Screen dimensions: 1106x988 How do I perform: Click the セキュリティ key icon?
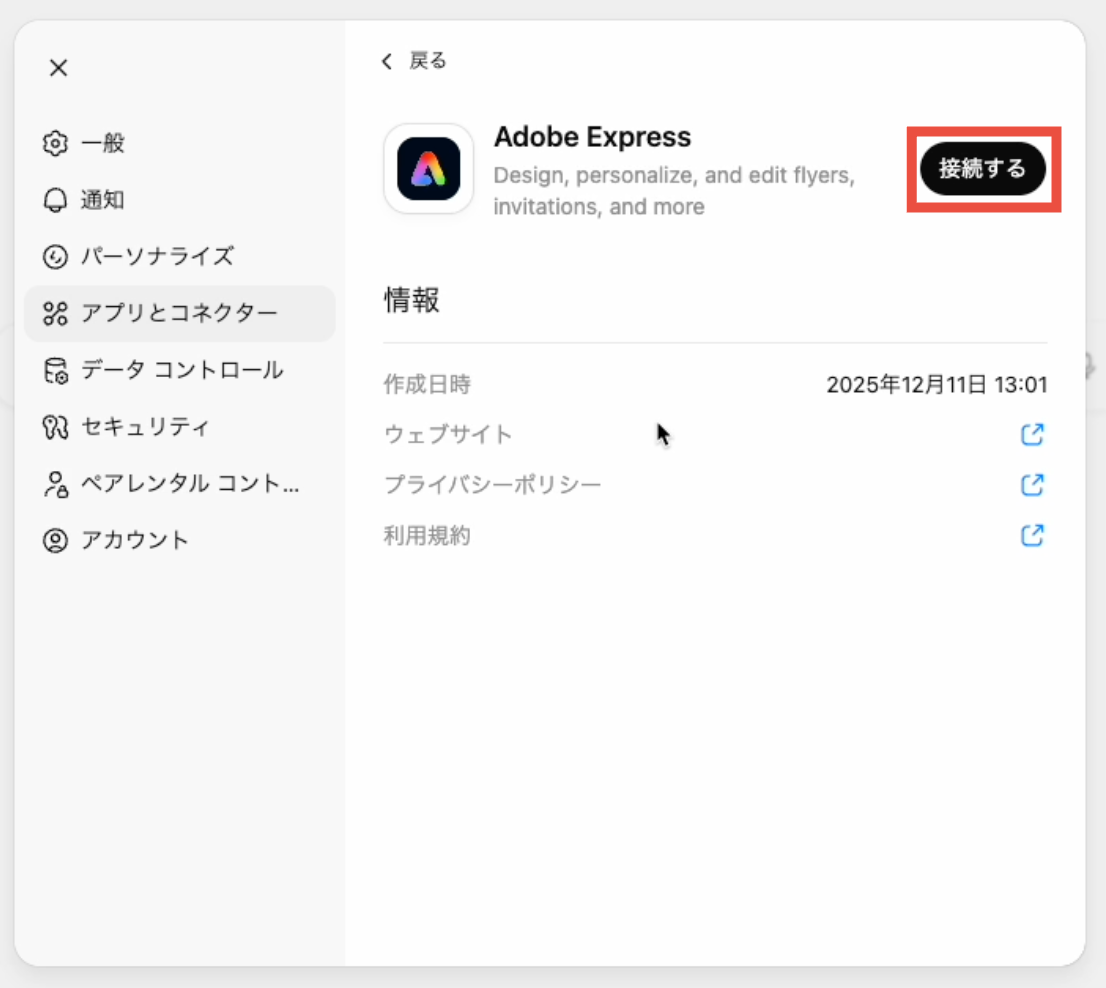point(55,428)
